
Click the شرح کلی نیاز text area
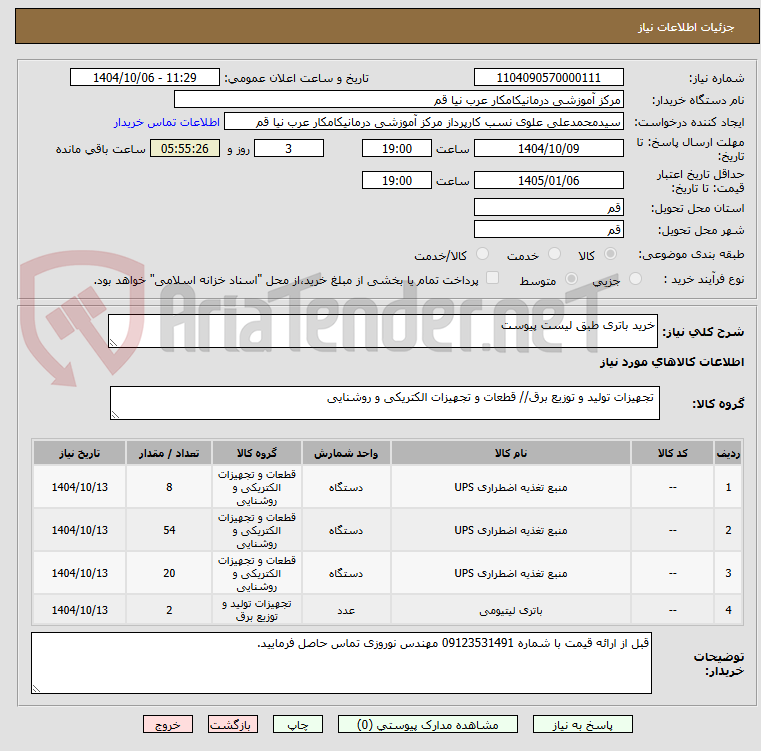point(383,331)
